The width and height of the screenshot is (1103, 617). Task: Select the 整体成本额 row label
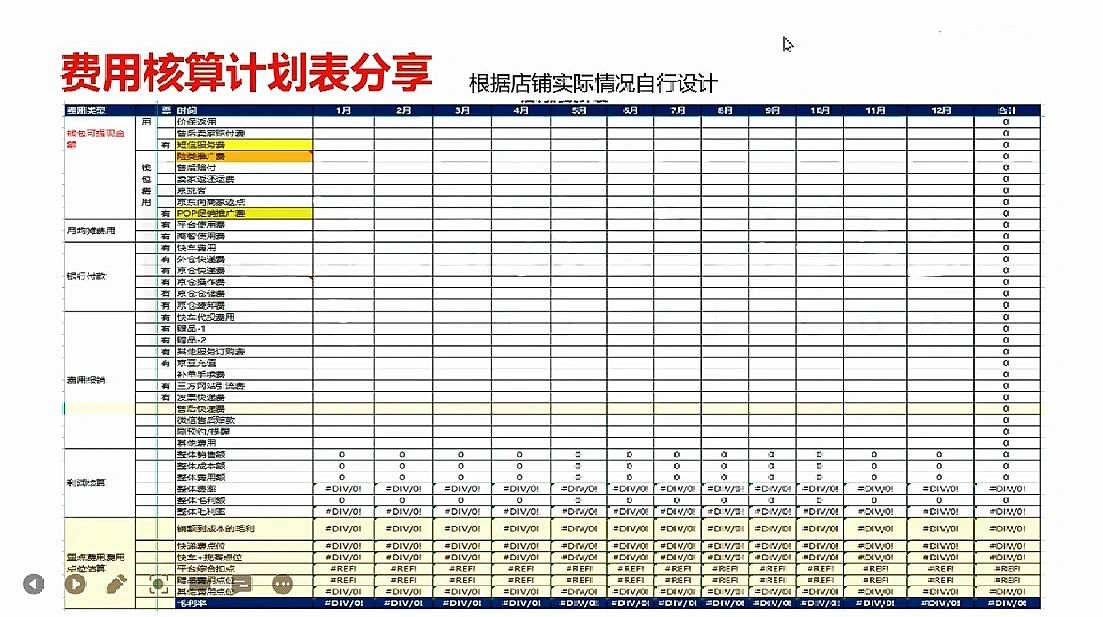tap(200, 466)
